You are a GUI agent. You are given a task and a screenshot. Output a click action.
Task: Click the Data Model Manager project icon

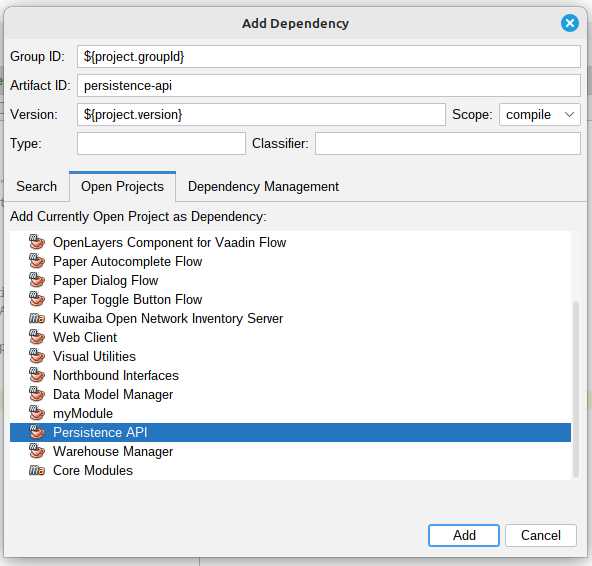[37, 394]
